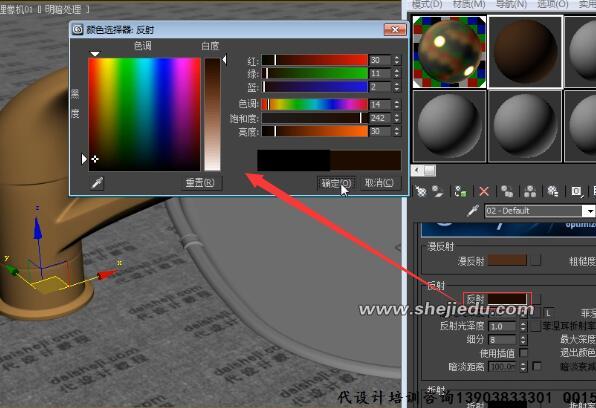Click the 反射 color swatch
This screenshot has width=596, height=408.
[x=507, y=299]
